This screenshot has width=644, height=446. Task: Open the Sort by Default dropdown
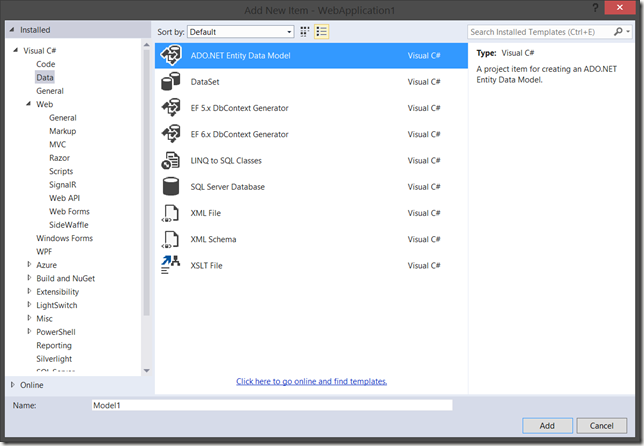(241, 32)
